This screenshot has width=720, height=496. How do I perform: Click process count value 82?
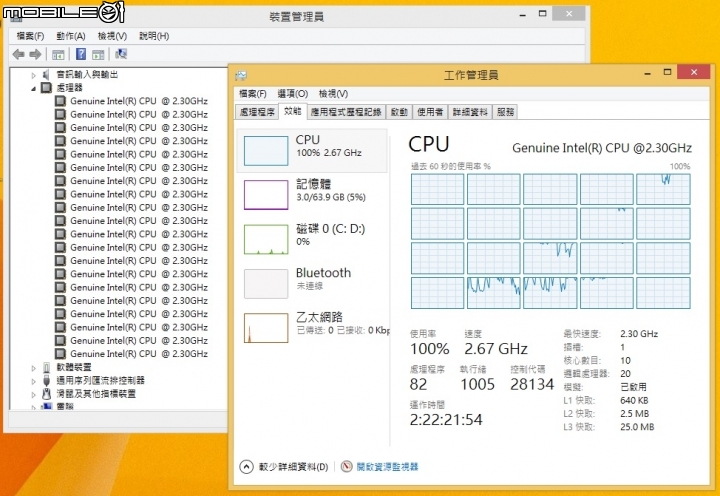419,384
